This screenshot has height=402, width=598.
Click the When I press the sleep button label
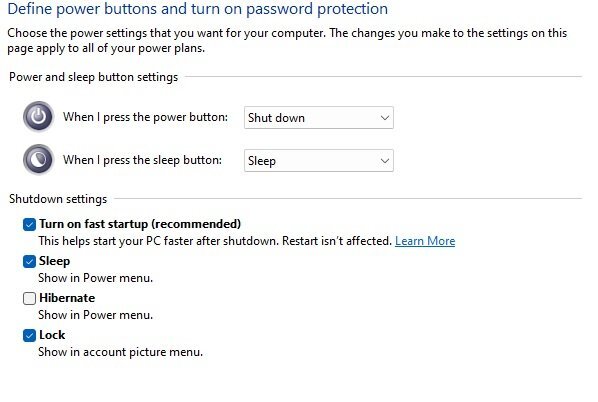coord(142,160)
